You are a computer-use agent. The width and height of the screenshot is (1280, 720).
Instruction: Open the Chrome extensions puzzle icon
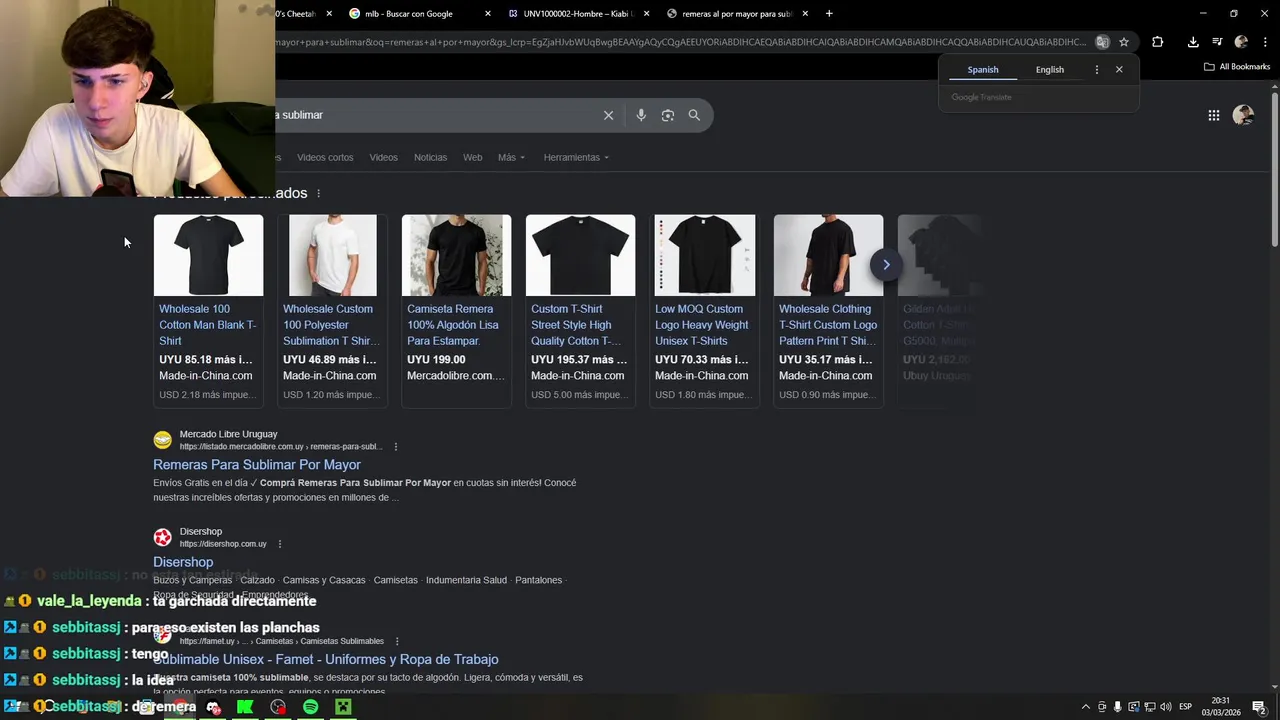1158,42
